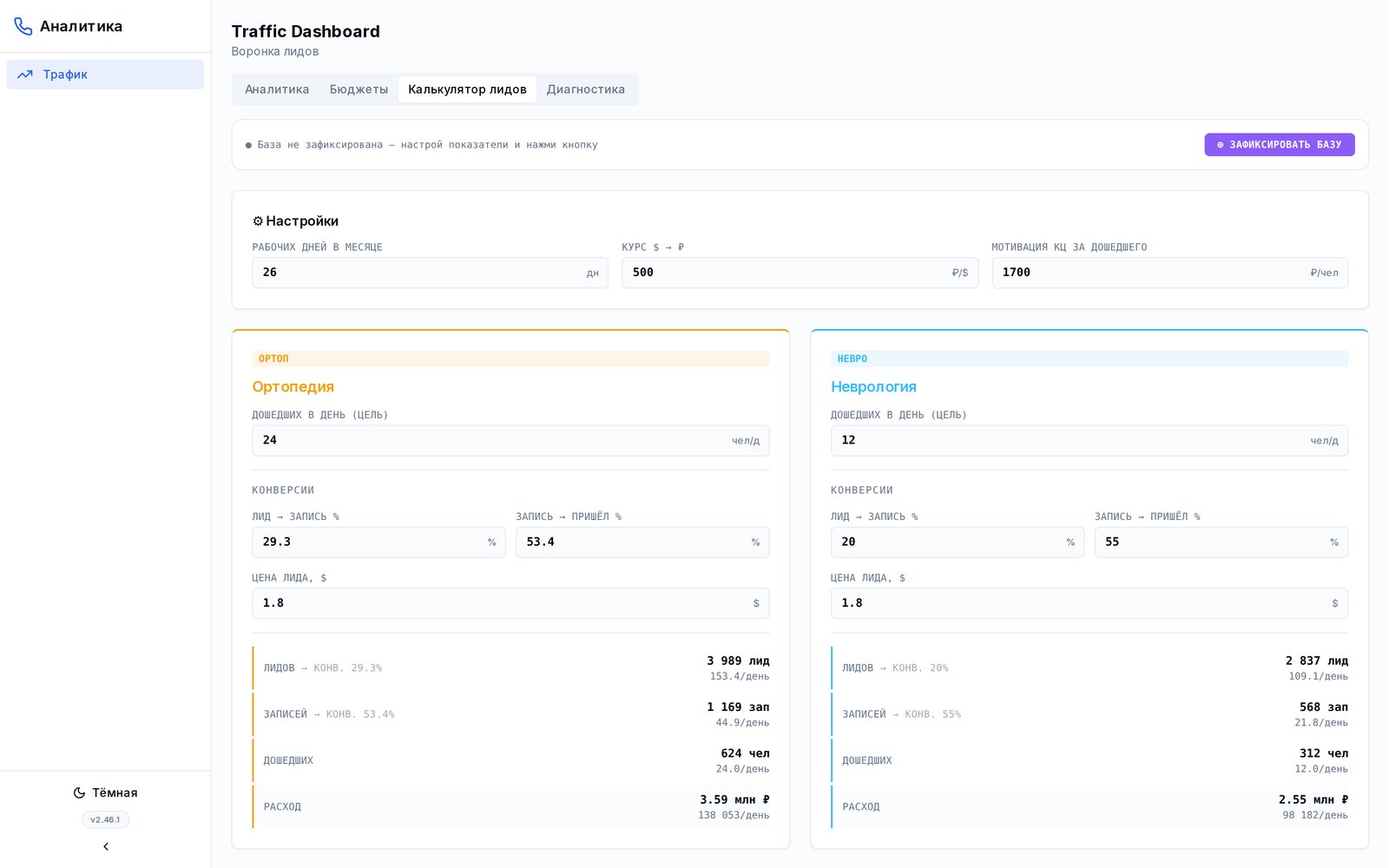The width and height of the screenshot is (1389, 868).
Task: Toggle the Тёмная theme switch
Action: [x=105, y=792]
